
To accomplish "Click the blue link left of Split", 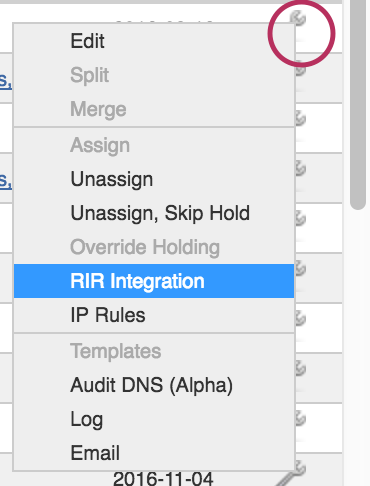I will (x=6, y=80).
